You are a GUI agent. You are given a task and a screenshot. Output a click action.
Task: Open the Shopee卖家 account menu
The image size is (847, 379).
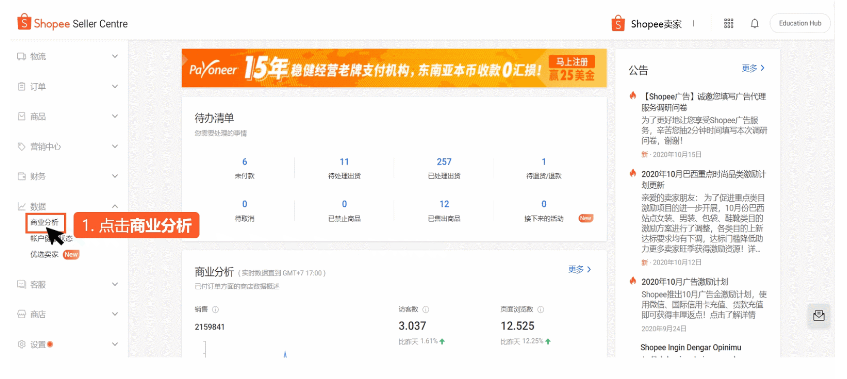647,24
